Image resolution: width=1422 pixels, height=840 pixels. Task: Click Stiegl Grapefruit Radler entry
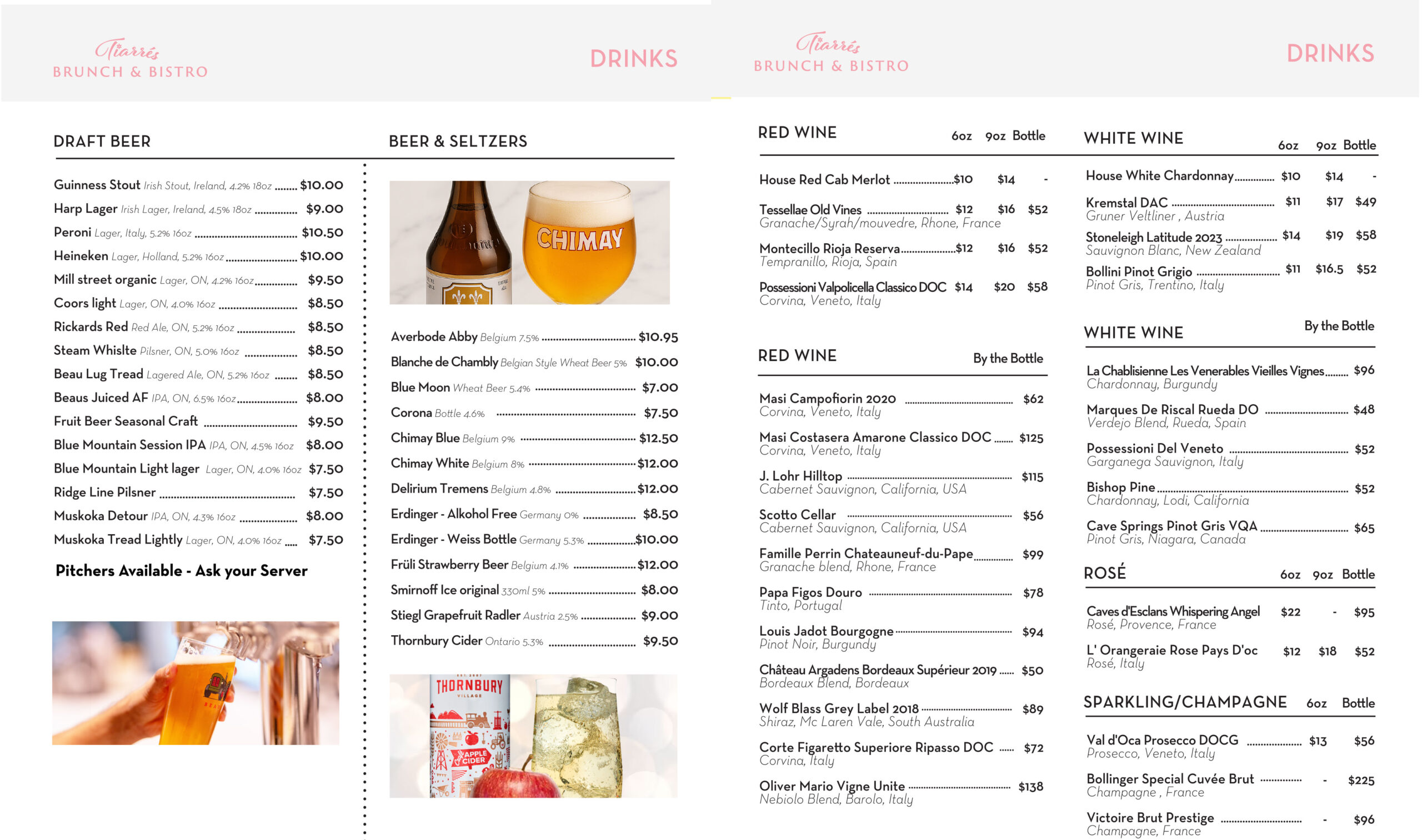(x=534, y=616)
